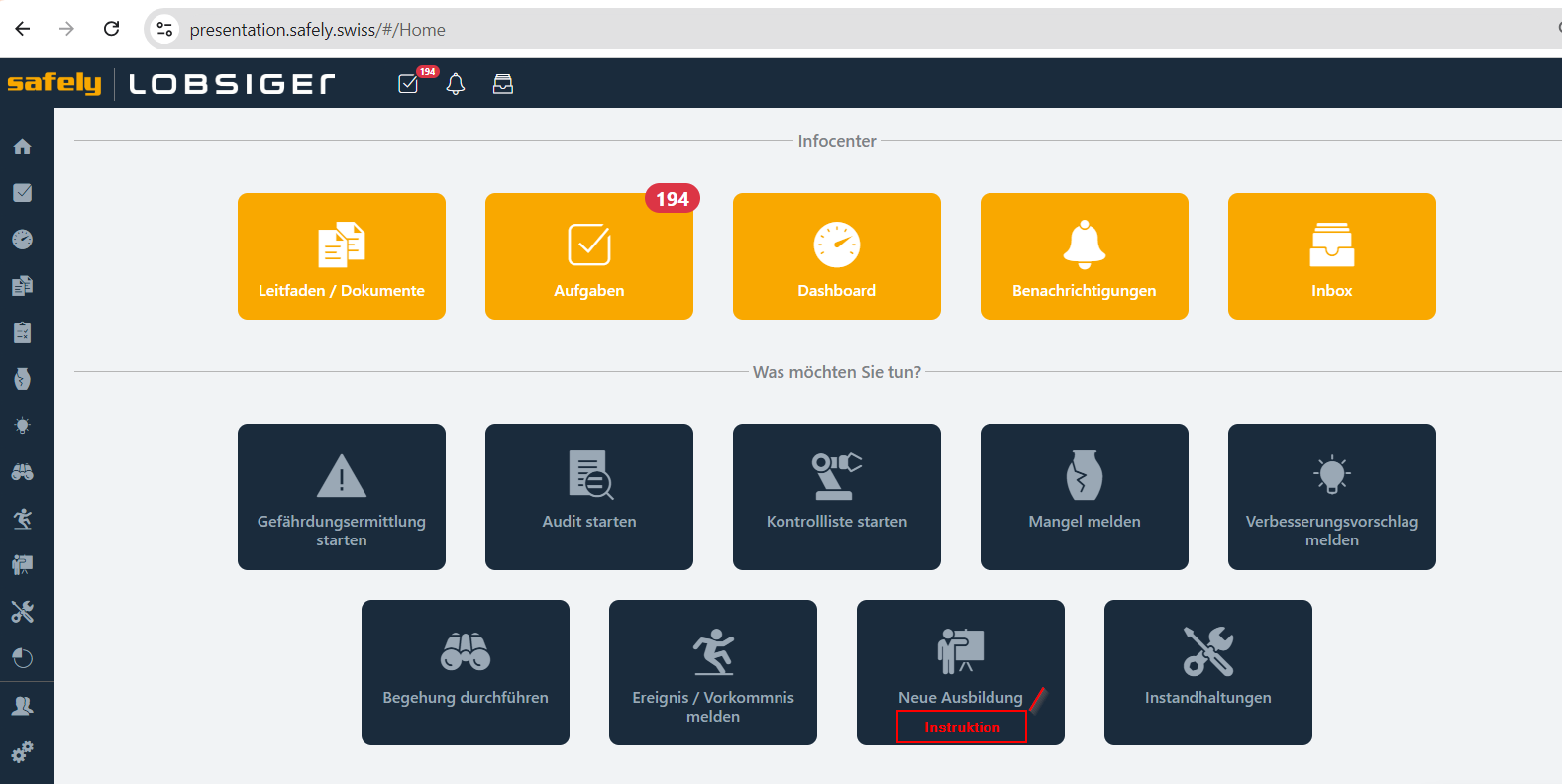Image resolution: width=1562 pixels, height=784 pixels.
Task: Open the home icon in left sidebar
Action: pyautogui.click(x=22, y=147)
